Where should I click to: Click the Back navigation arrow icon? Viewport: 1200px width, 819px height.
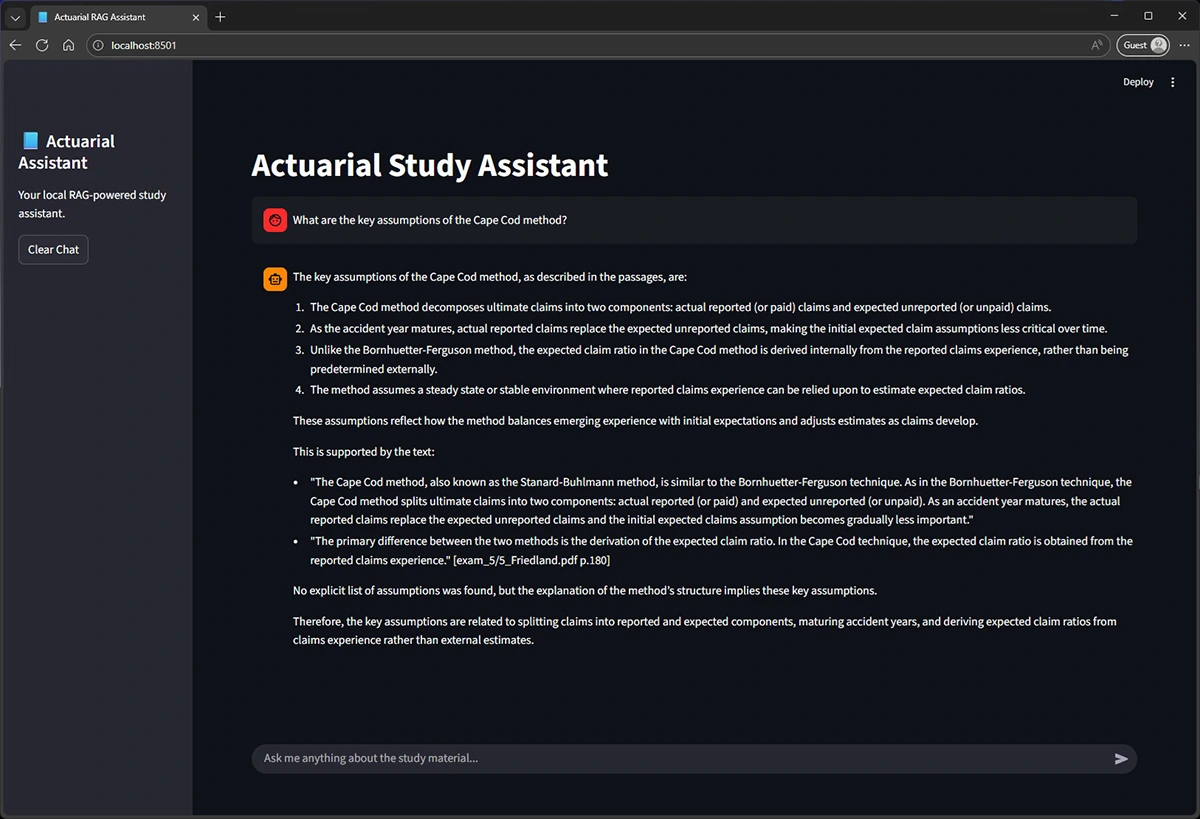click(x=14, y=45)
